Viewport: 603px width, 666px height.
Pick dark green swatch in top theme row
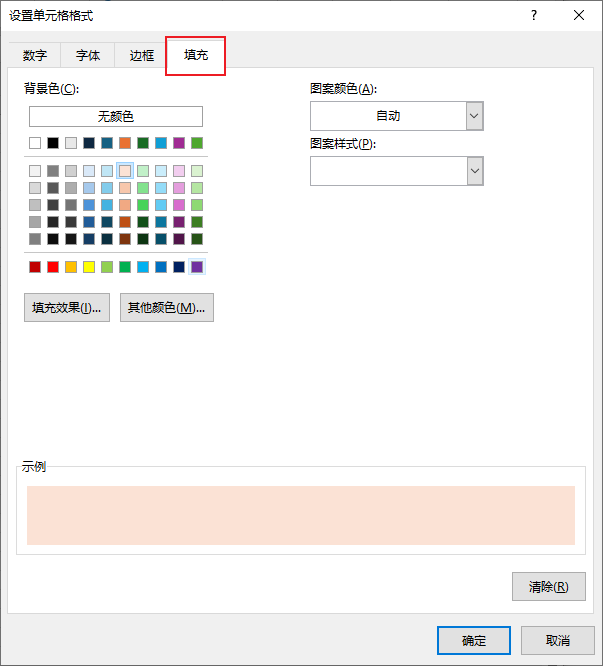(143, 143)
